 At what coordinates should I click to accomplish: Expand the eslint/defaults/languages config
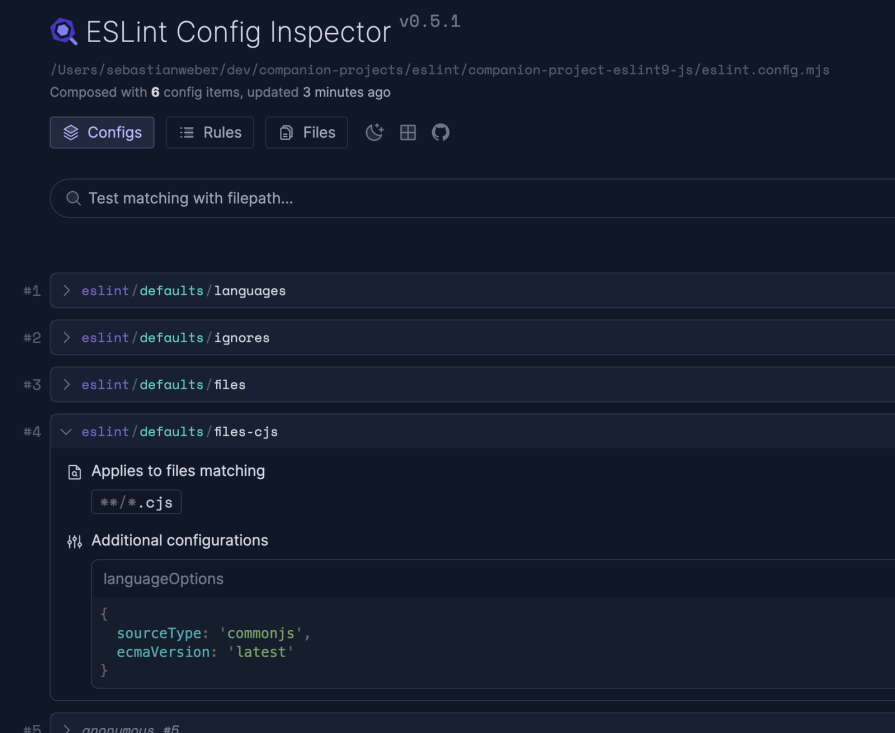(x=65, y=290)
